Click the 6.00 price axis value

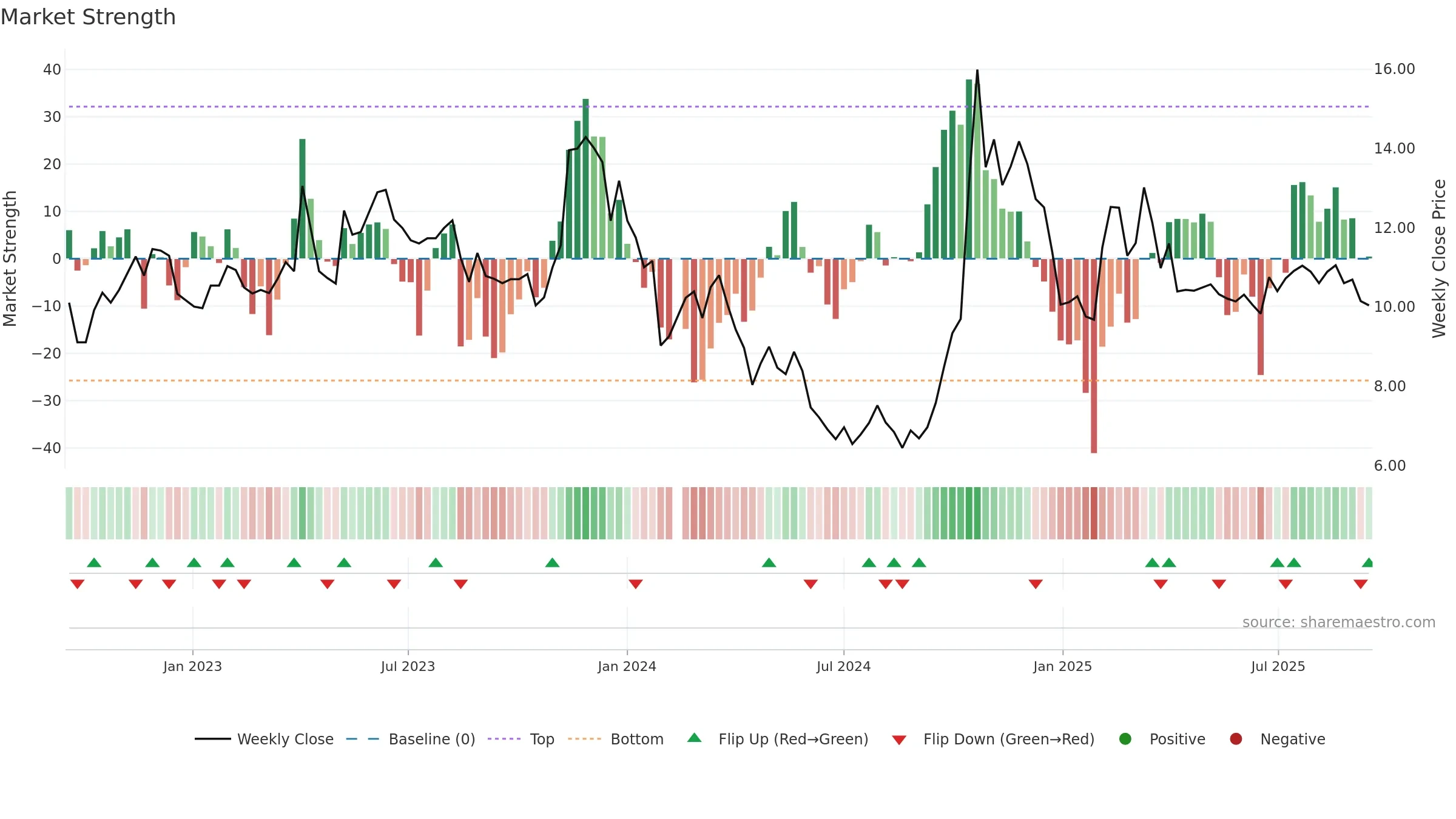click(x=1390, y=465)
